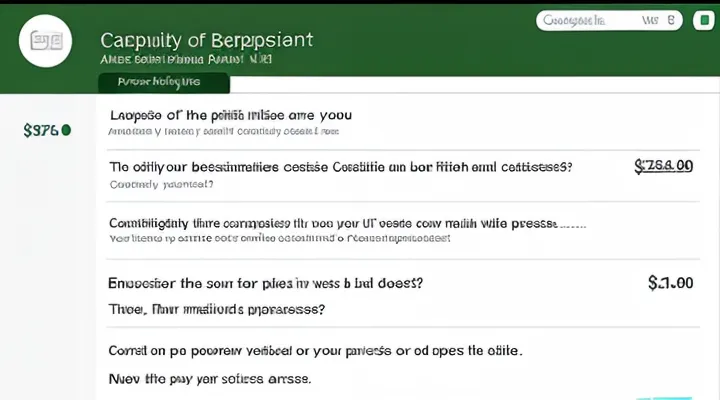Click the 'Ws' badge inside search pill
The height and width of the screenshot is (400, 720).
coord(651,19)
